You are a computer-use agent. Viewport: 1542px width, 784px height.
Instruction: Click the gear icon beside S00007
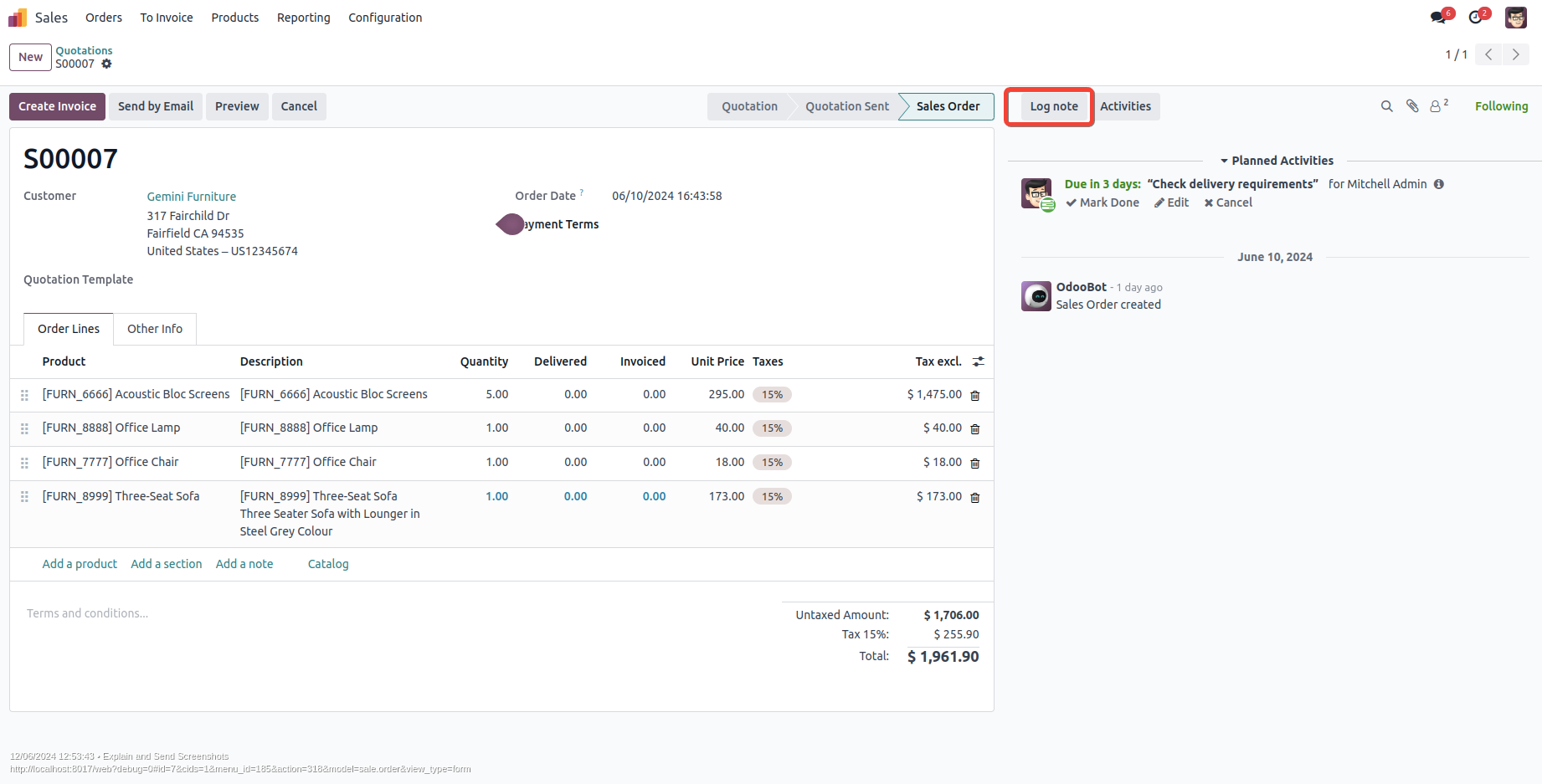pyautogui.click(x=106, y=64)
